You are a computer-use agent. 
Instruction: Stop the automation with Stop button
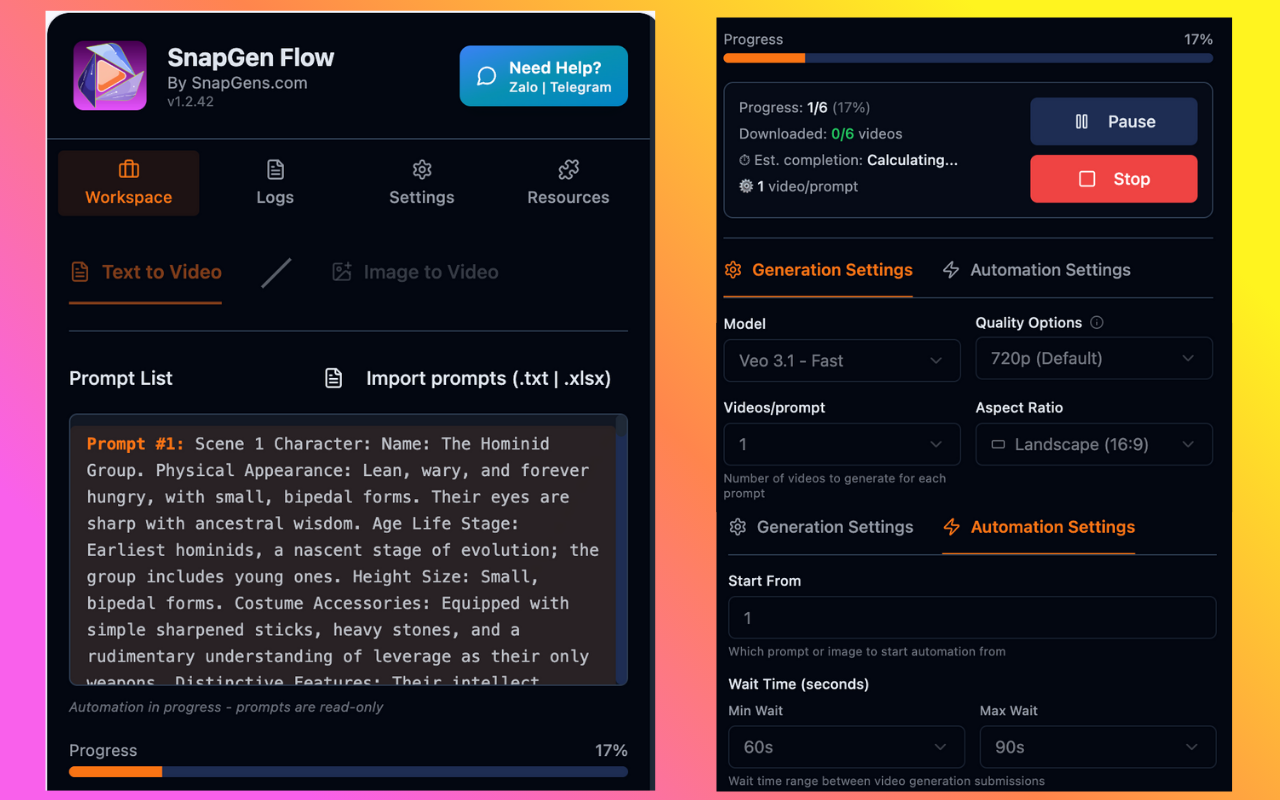[x=1114, y=179]
